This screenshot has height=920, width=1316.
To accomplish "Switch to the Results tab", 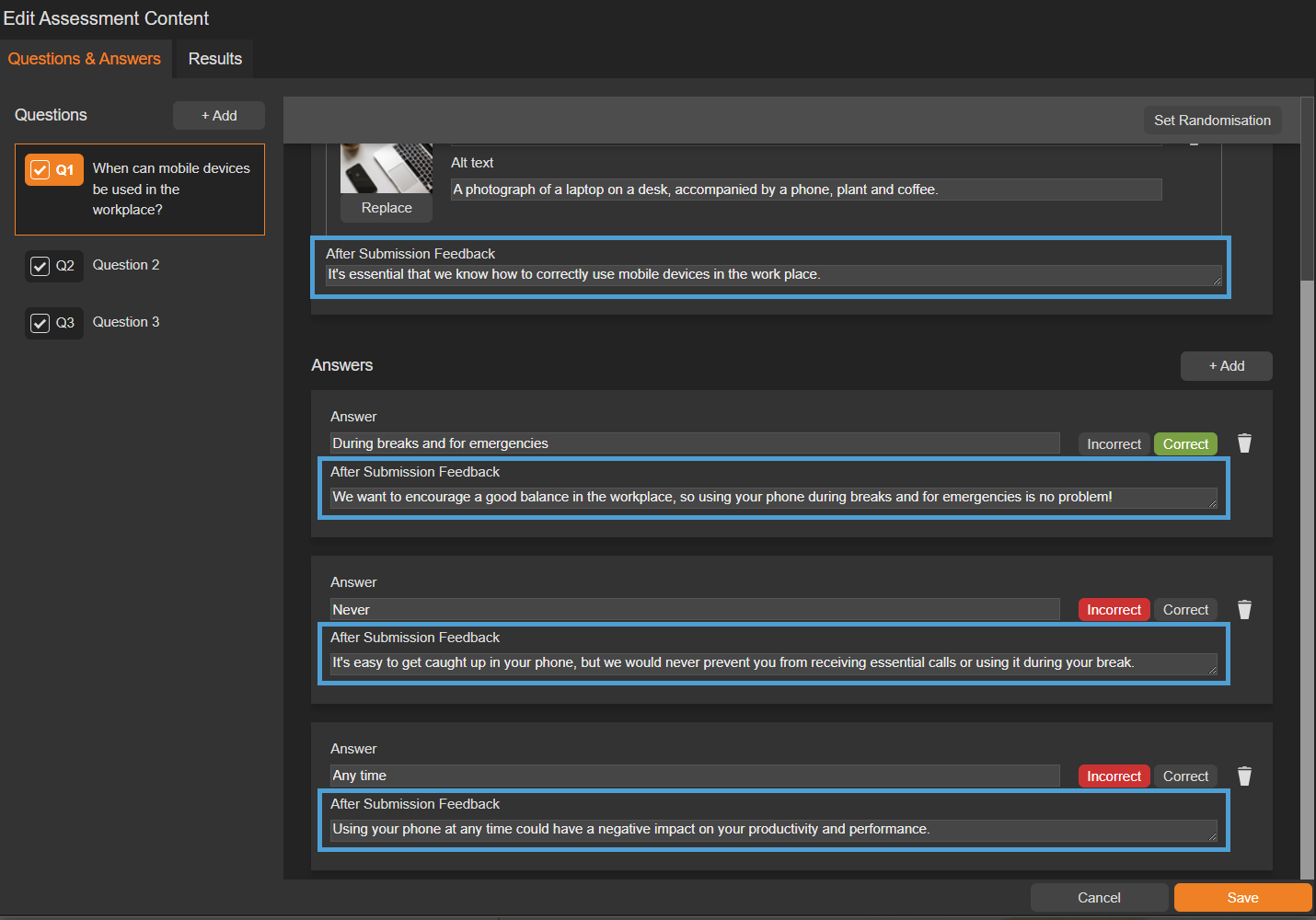I will [214, 59].
